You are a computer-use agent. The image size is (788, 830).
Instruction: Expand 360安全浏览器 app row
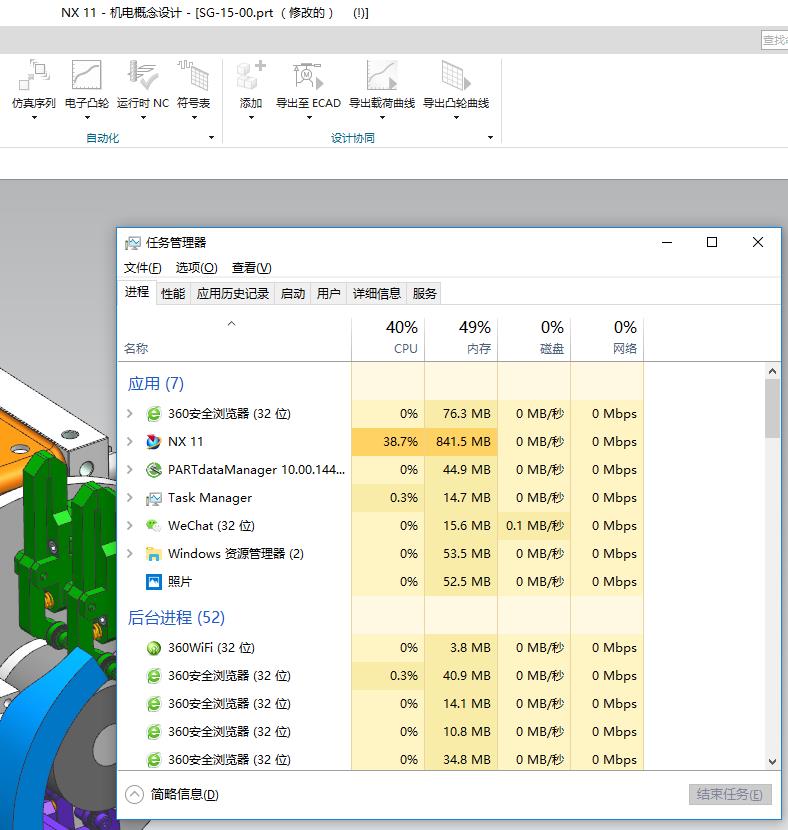point(130,413)
